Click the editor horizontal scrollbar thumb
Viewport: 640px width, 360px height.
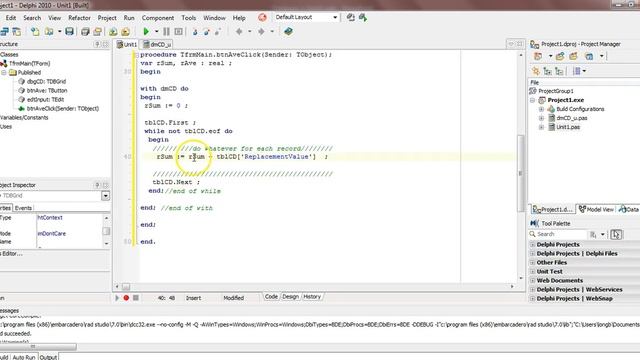tap(126, 287)
